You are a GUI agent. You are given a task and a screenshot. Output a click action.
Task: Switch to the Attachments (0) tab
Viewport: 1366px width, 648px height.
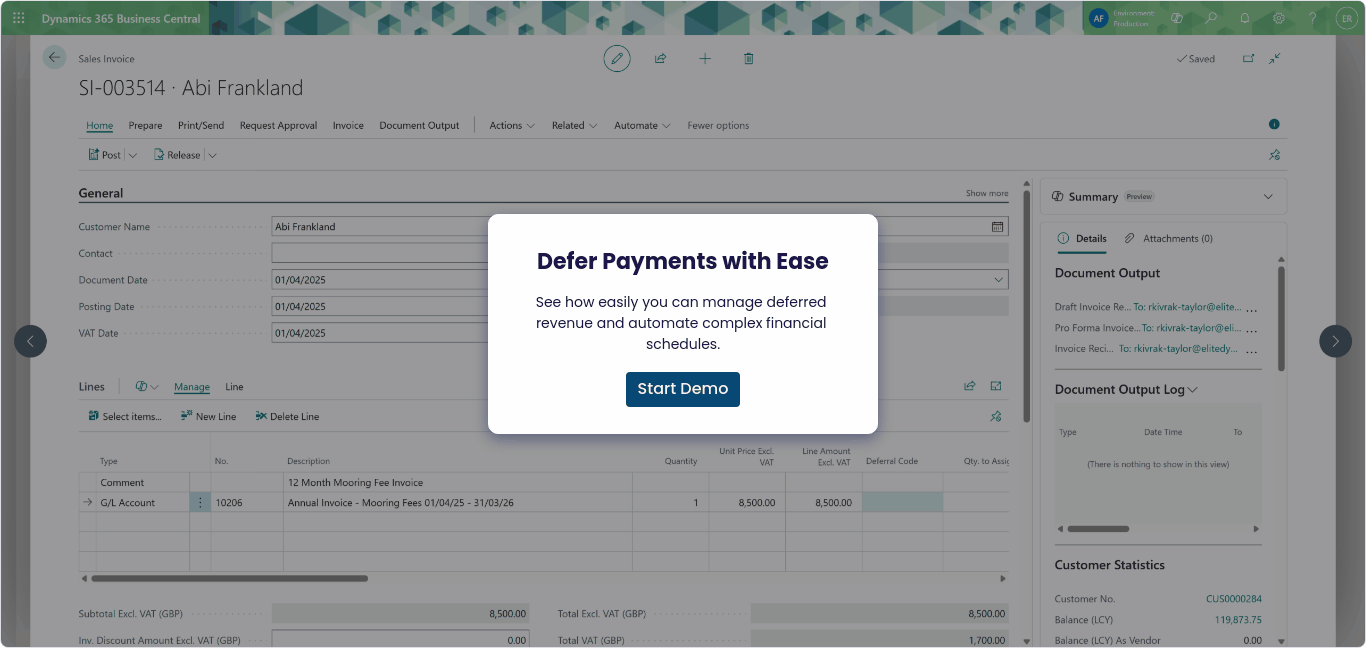pos(1168,239)
